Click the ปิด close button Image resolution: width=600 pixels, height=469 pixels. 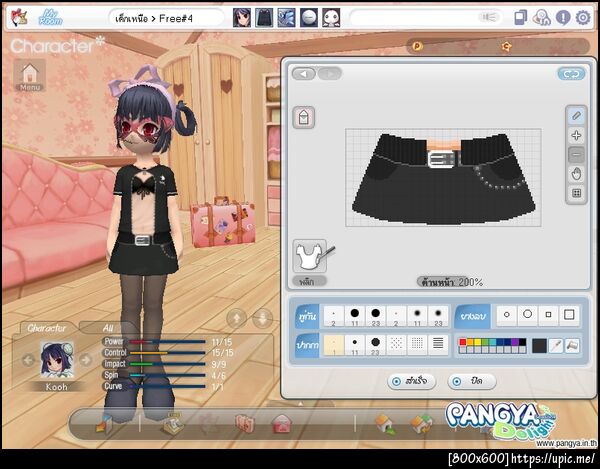click(472, 381)
